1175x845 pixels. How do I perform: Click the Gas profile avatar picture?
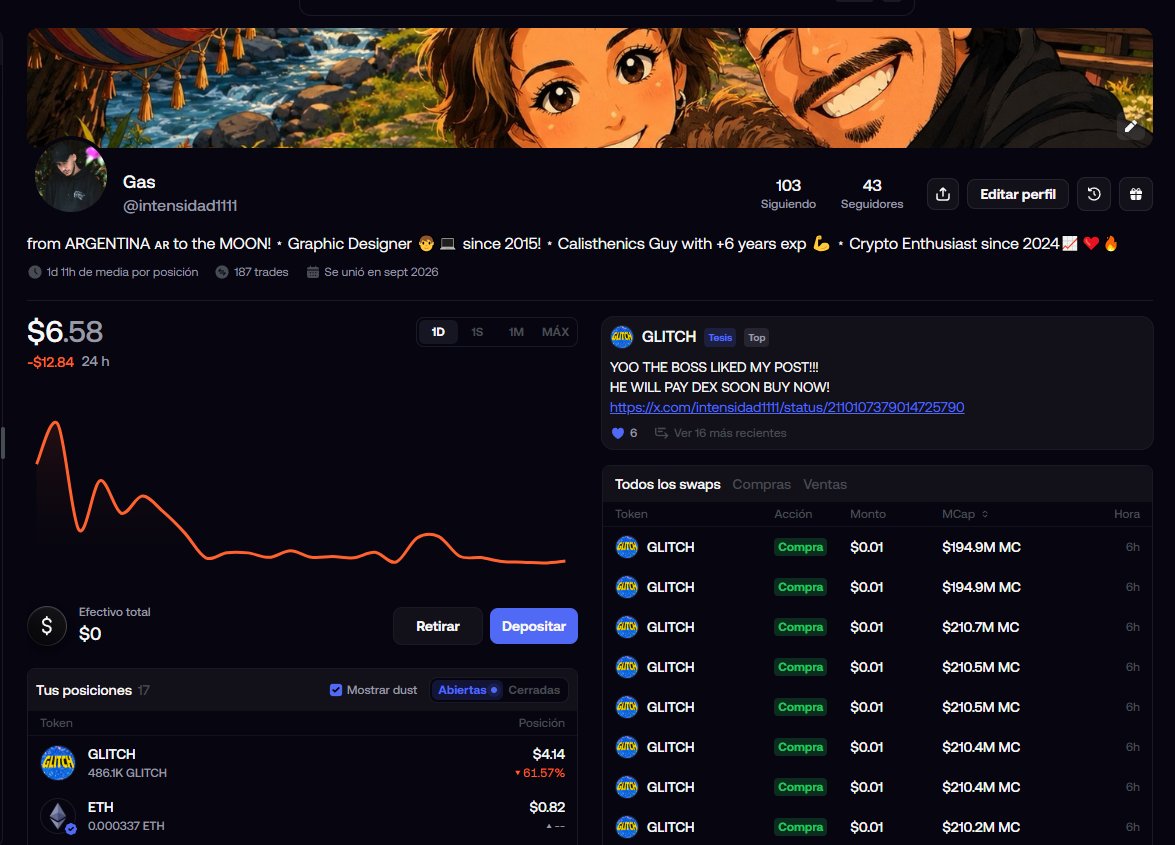[x=71, y=177]
